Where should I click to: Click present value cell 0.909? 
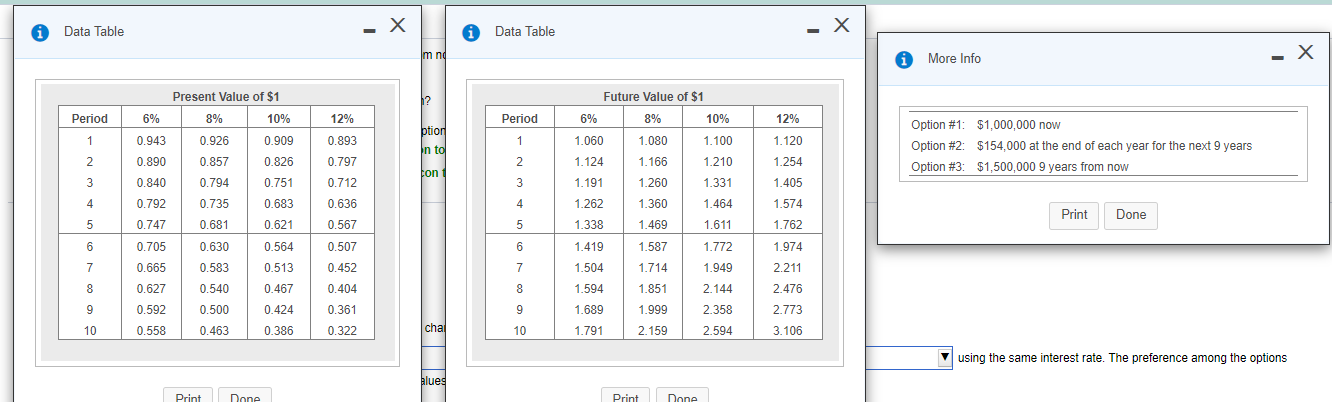click(x=278, y=141)
